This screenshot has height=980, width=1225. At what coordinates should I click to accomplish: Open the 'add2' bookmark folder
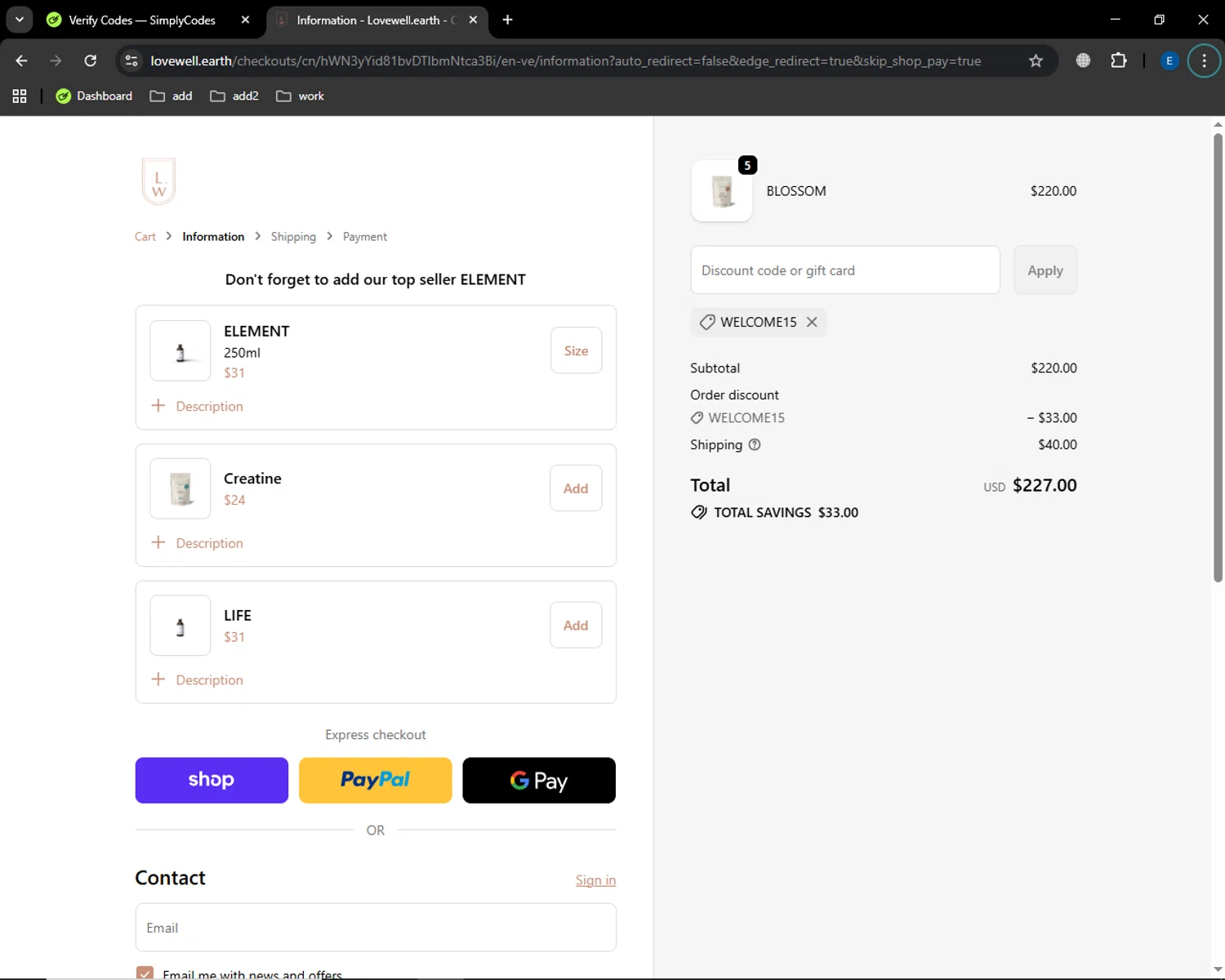(x=234, y=96)
